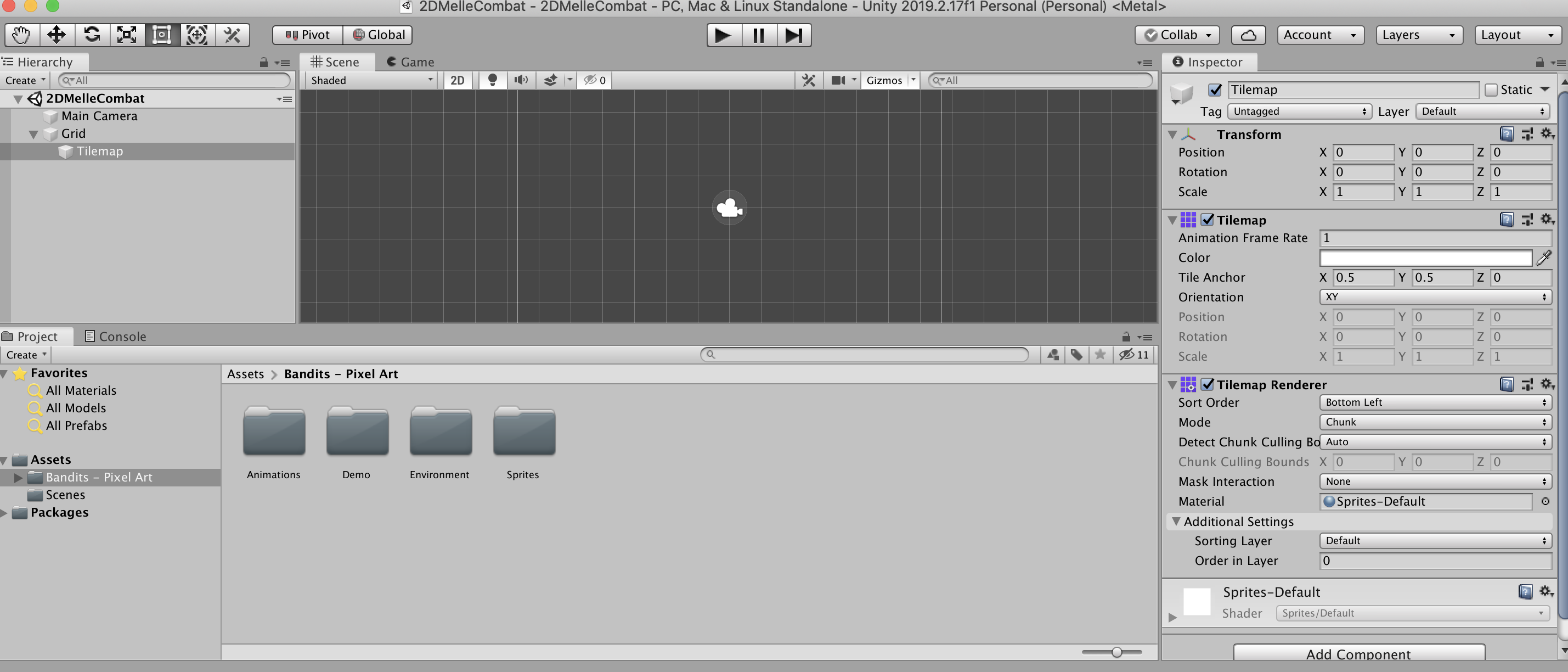Toggle scene lighting bulb icon
1568x672 pixels.
493,80
